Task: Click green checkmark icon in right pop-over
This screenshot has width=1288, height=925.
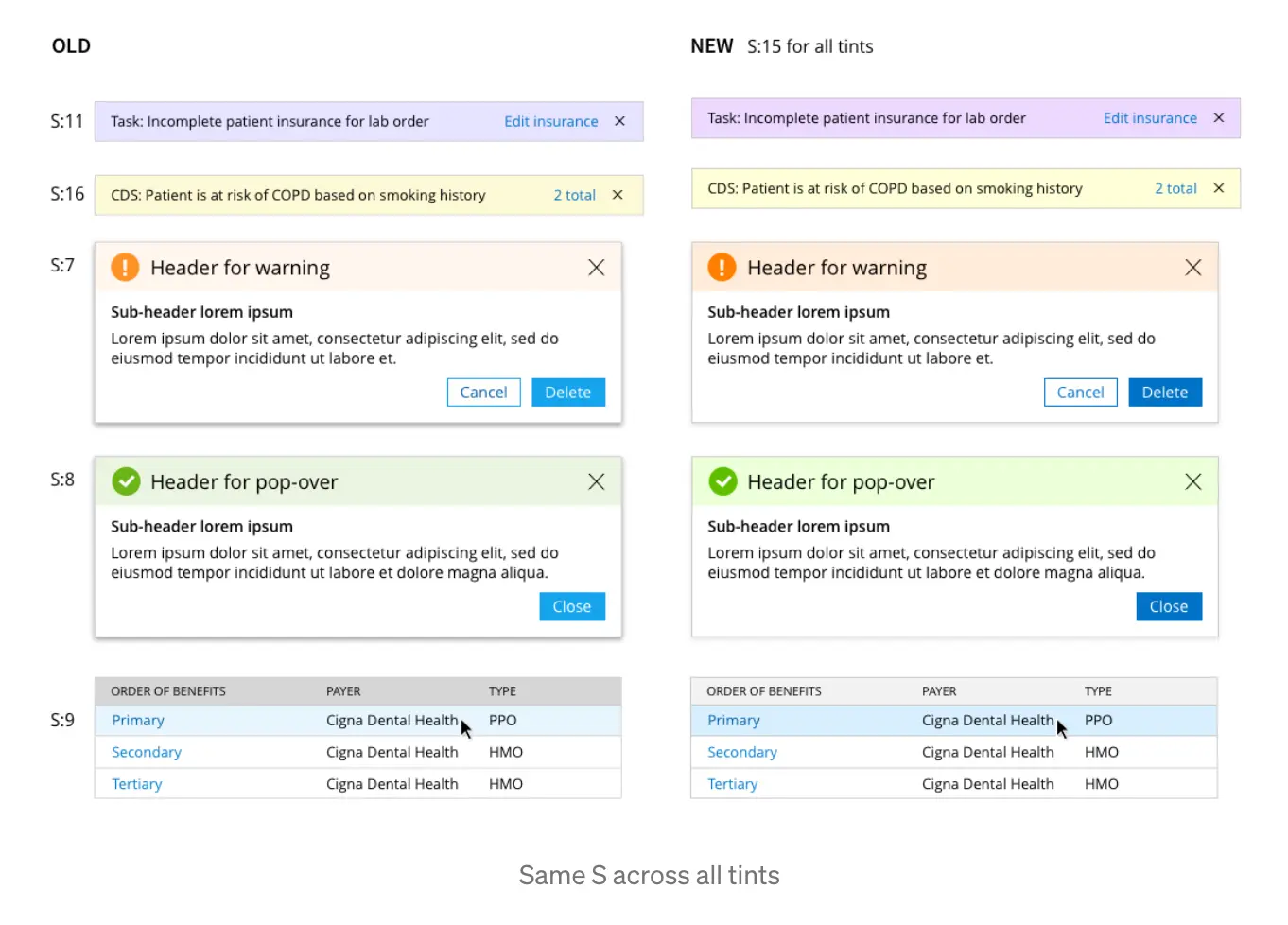Action: (x=722, y=481)
